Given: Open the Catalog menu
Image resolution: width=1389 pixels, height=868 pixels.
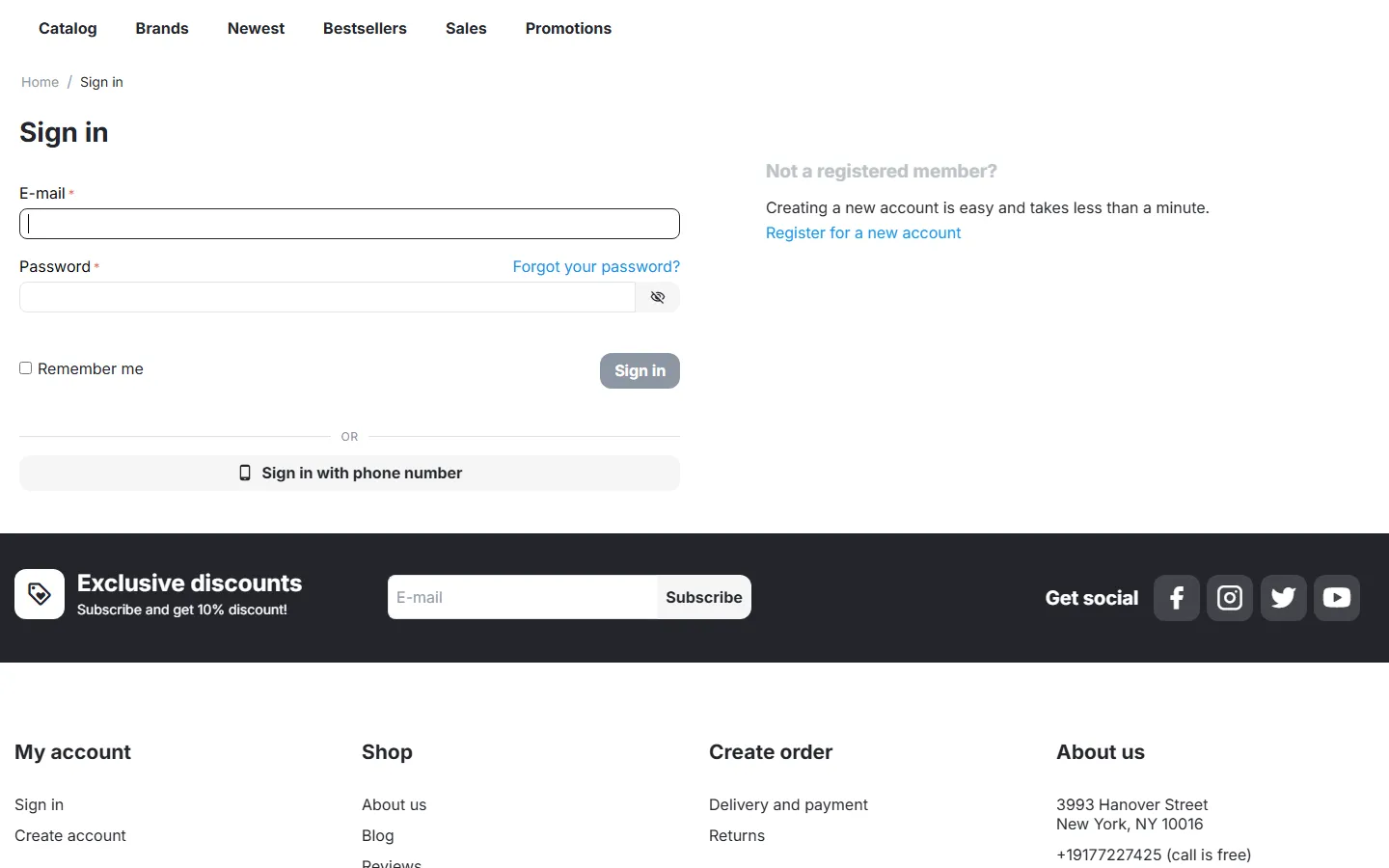Looking at the screenshot, I should pos(68,29).
